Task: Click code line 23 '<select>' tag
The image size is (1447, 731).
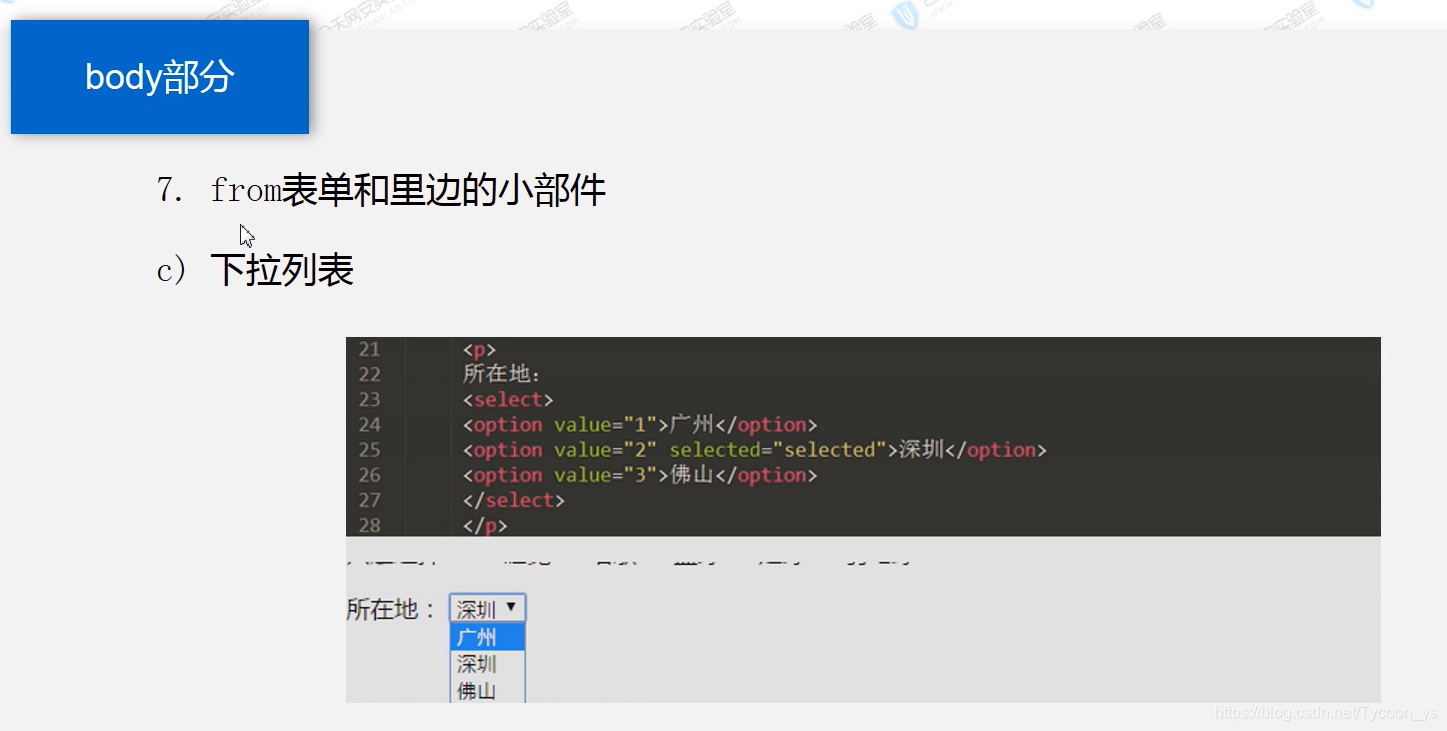Action: (508, 399)
